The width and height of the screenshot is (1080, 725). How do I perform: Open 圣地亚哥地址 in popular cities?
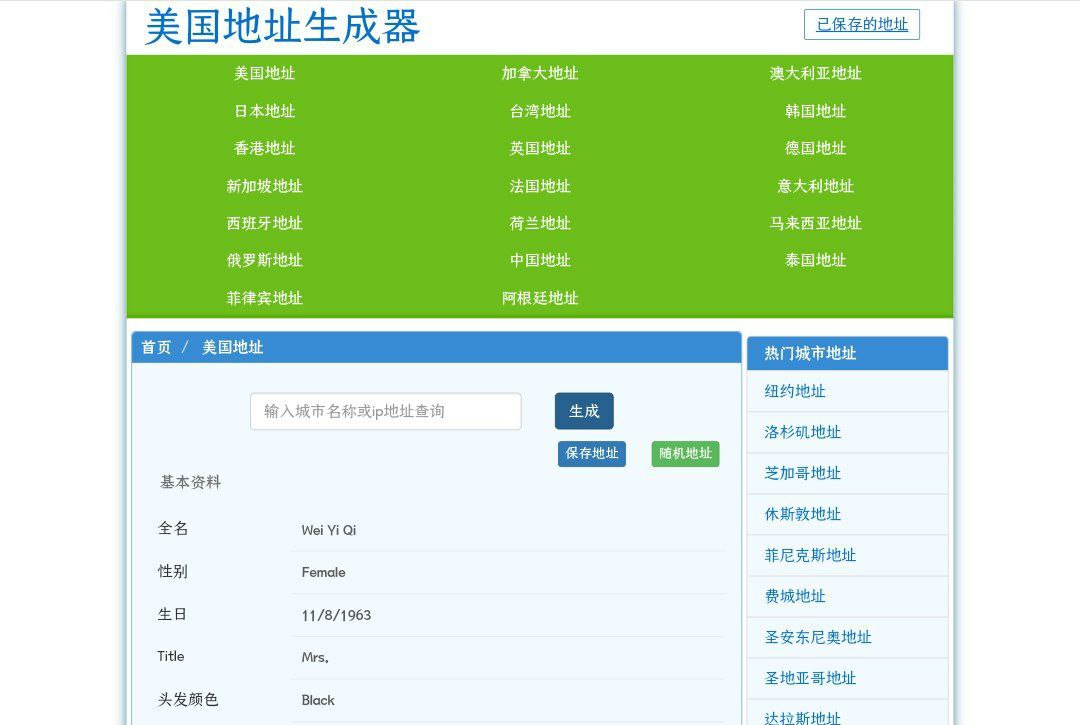[x=810, y=678]
